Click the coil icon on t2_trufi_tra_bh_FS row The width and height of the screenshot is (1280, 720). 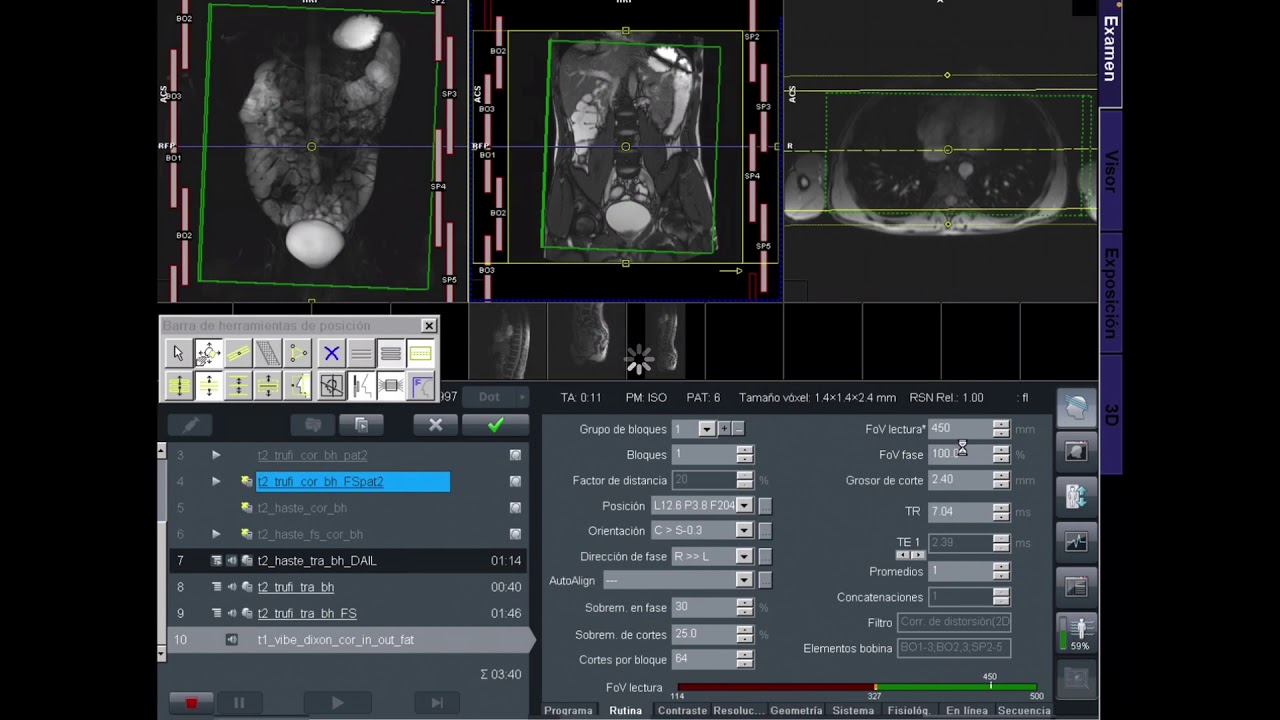247,613
